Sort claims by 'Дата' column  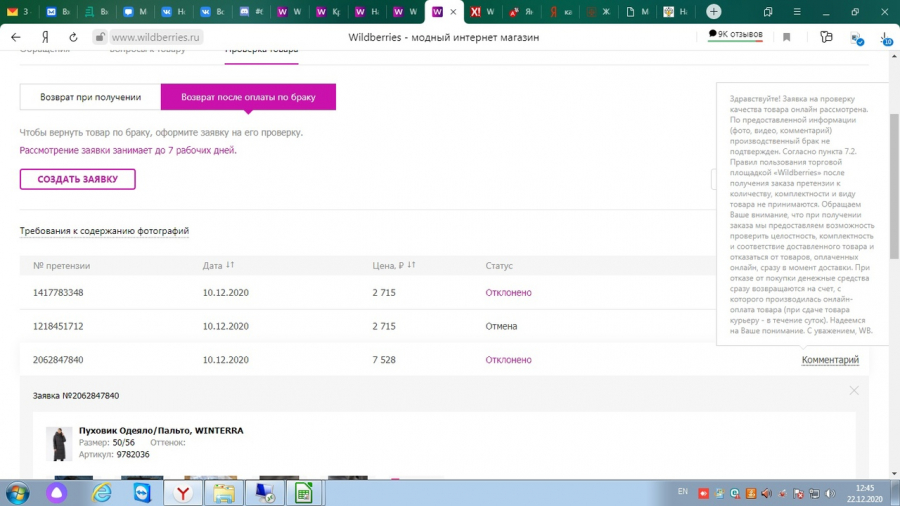pos(218,266)
